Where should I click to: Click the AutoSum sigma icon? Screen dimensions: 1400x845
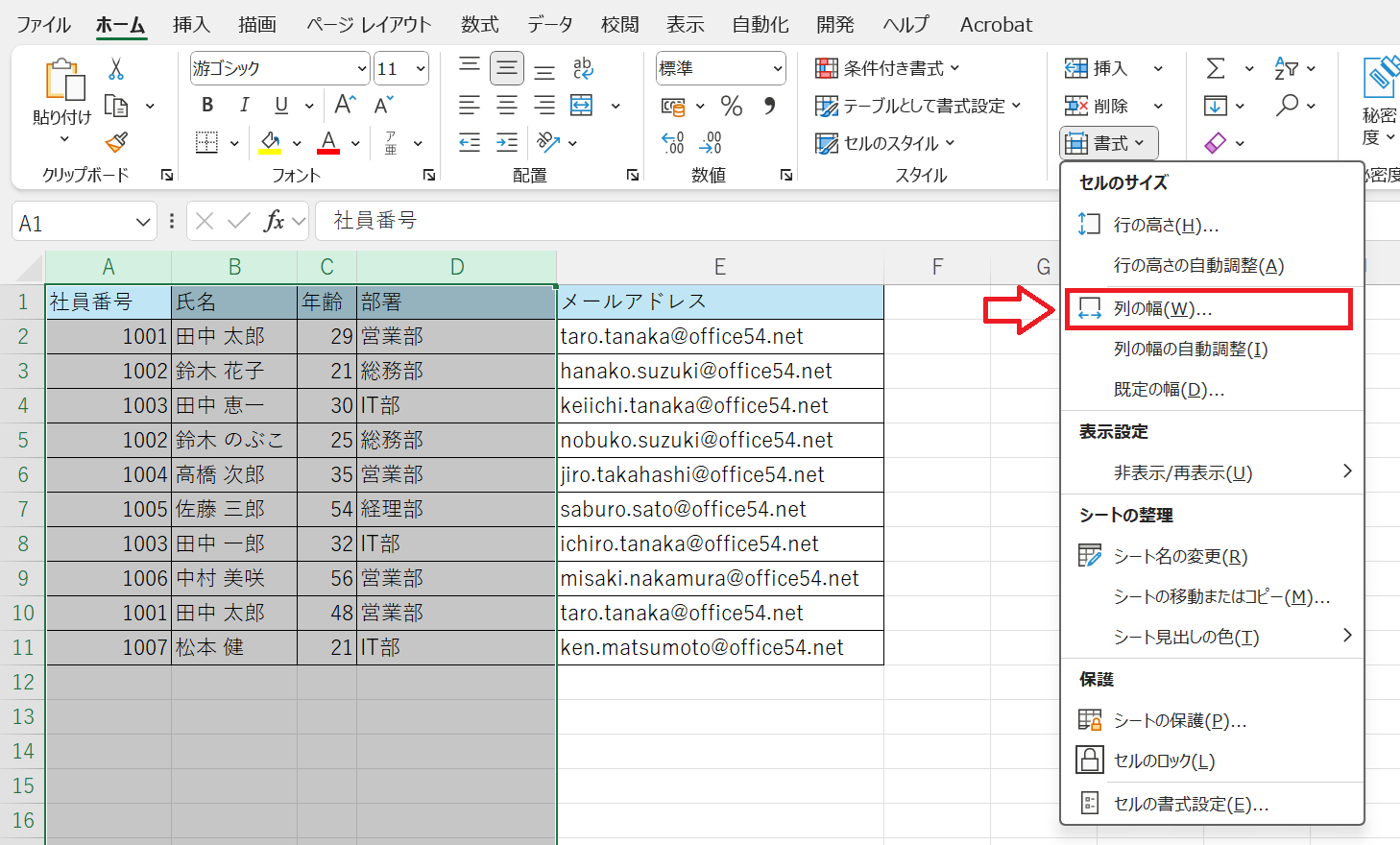pyautogui.click(x=1216, y=68)
